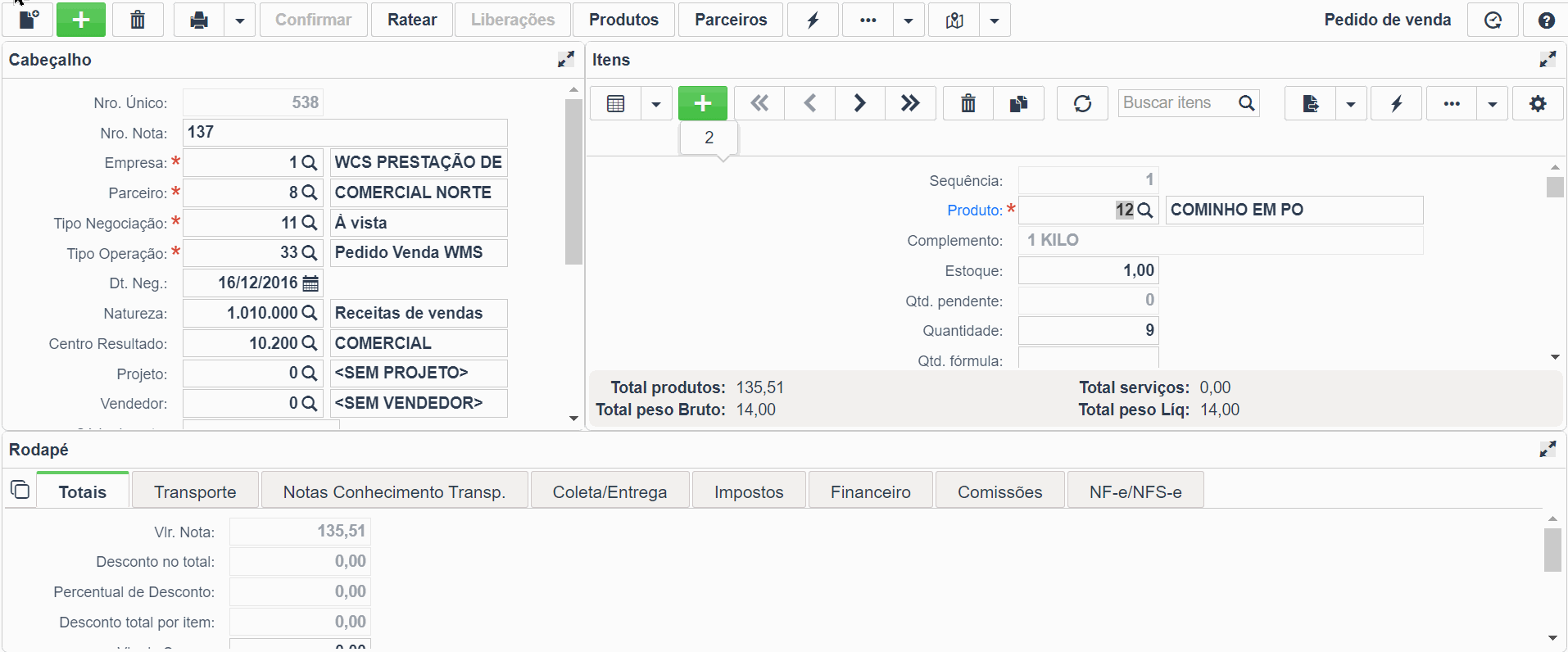
Task: Switch to the Transporte tab
Action: pos(195,491)
